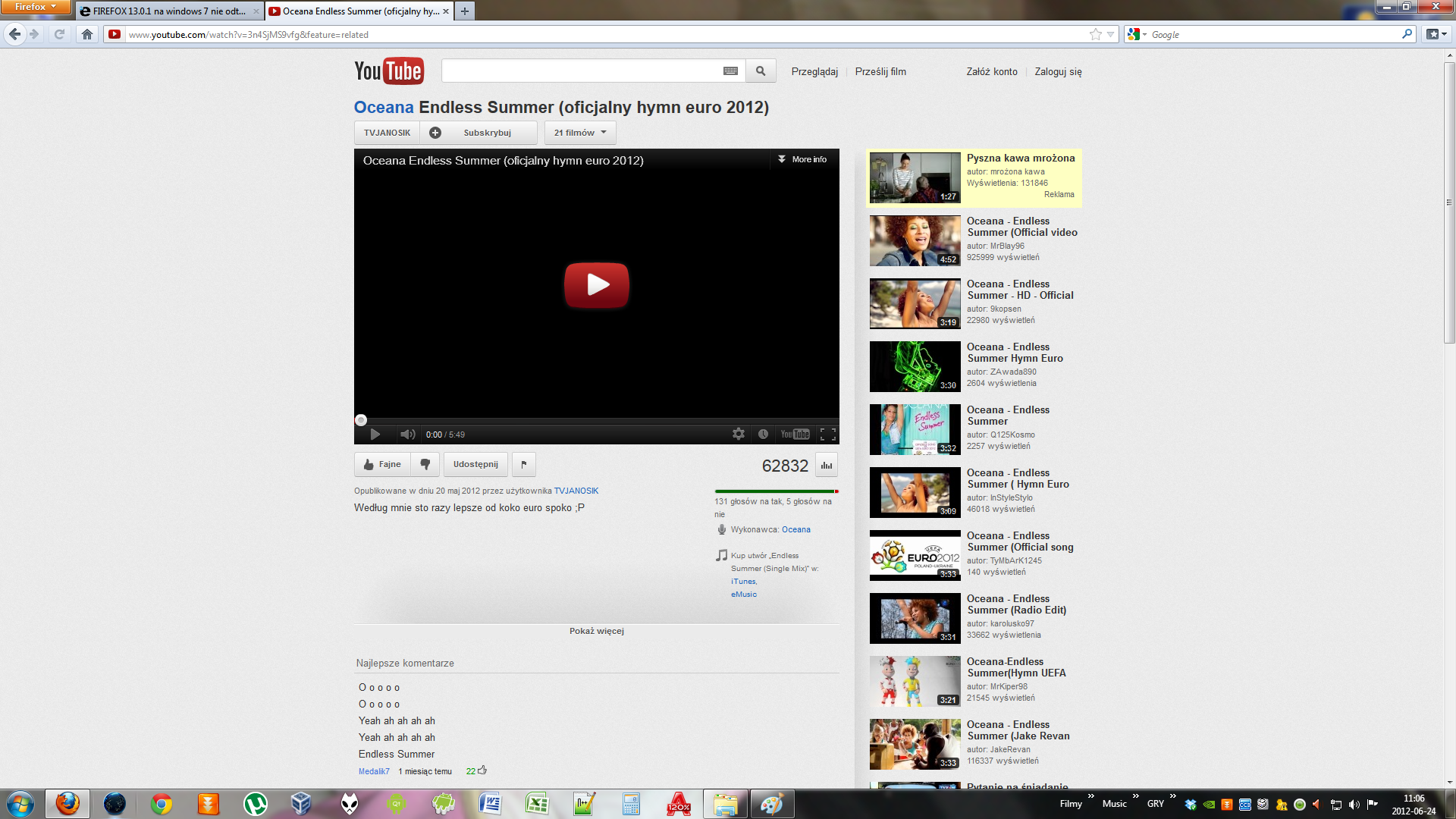Viewport: 1456px width, 819px height.
Task: Play the video in the player
Action: click(596, 284)
